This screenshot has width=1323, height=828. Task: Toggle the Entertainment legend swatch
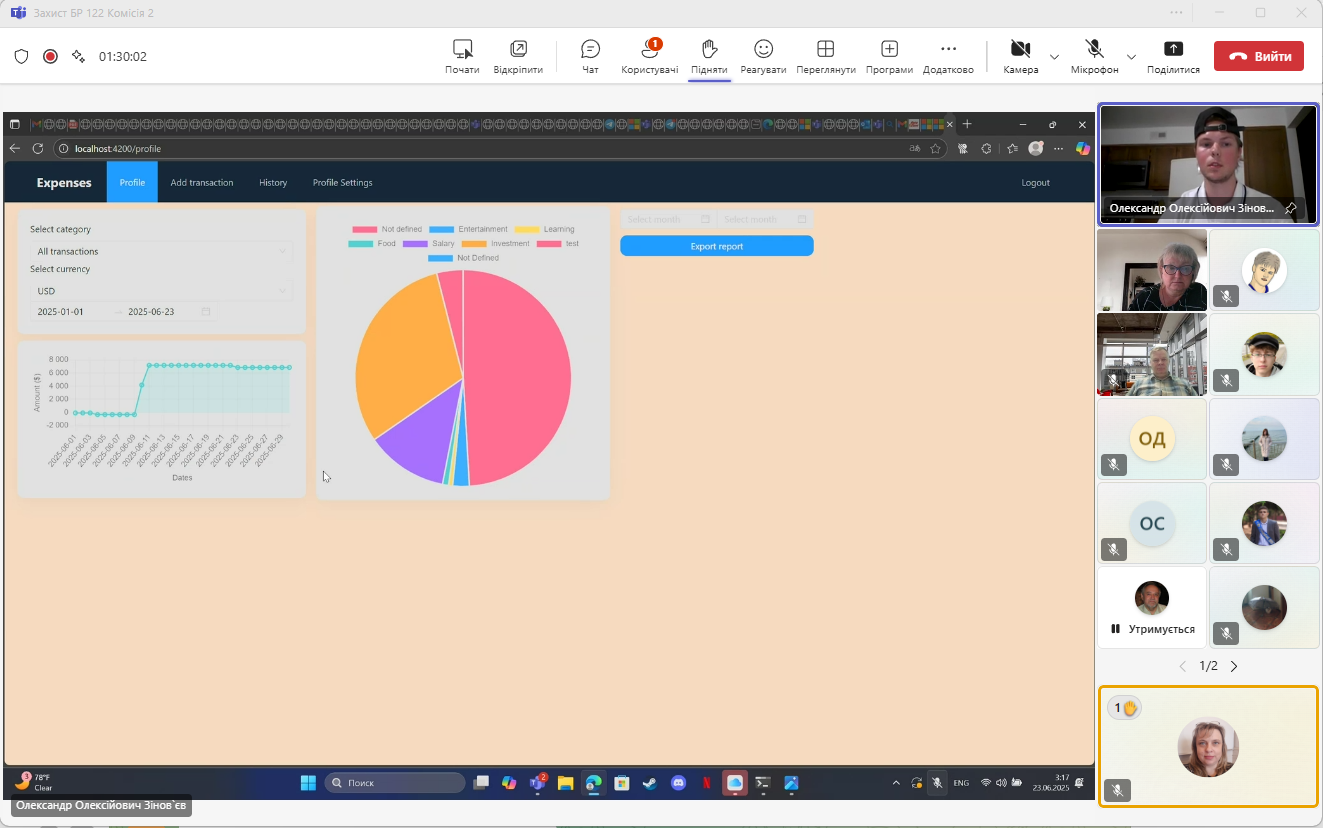pos(441,229)
